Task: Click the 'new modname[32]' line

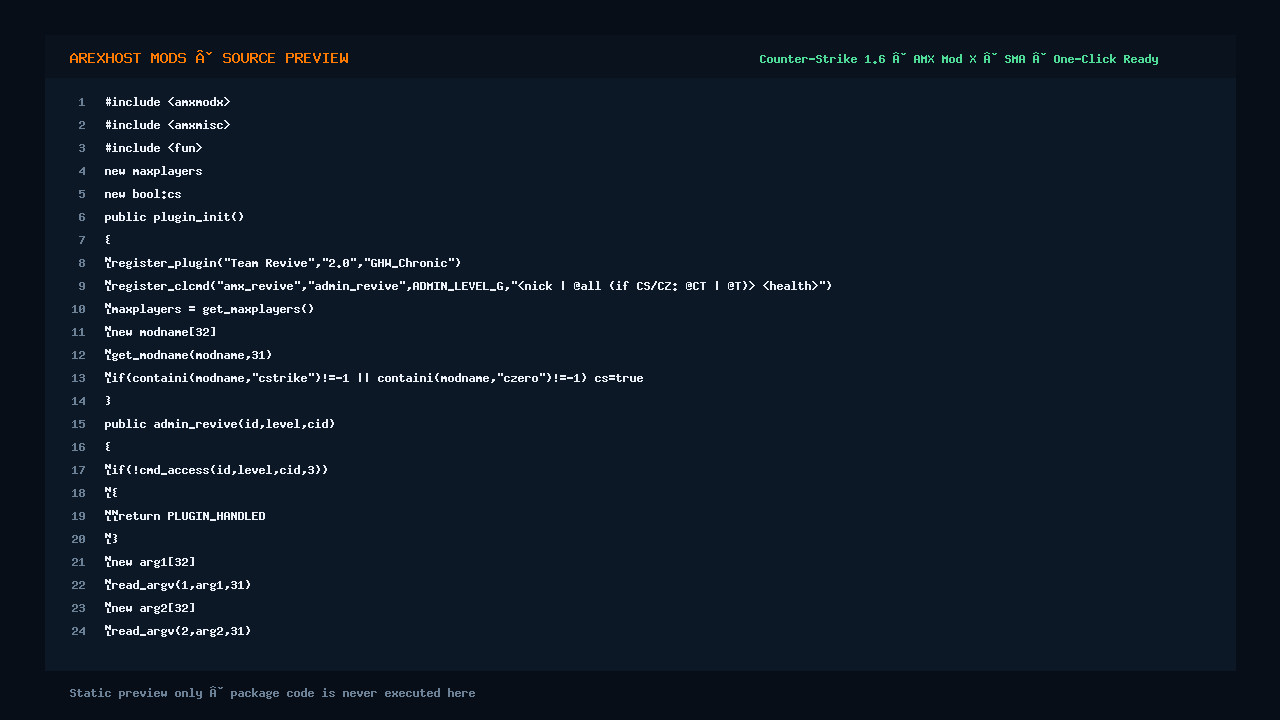Action: 160,332
